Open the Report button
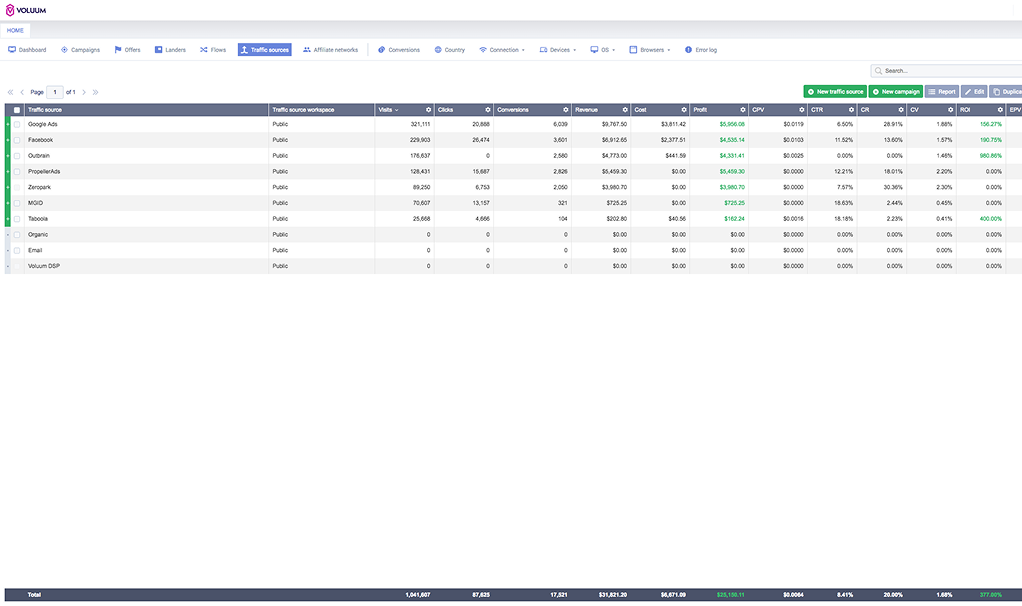 pos(942,92)
